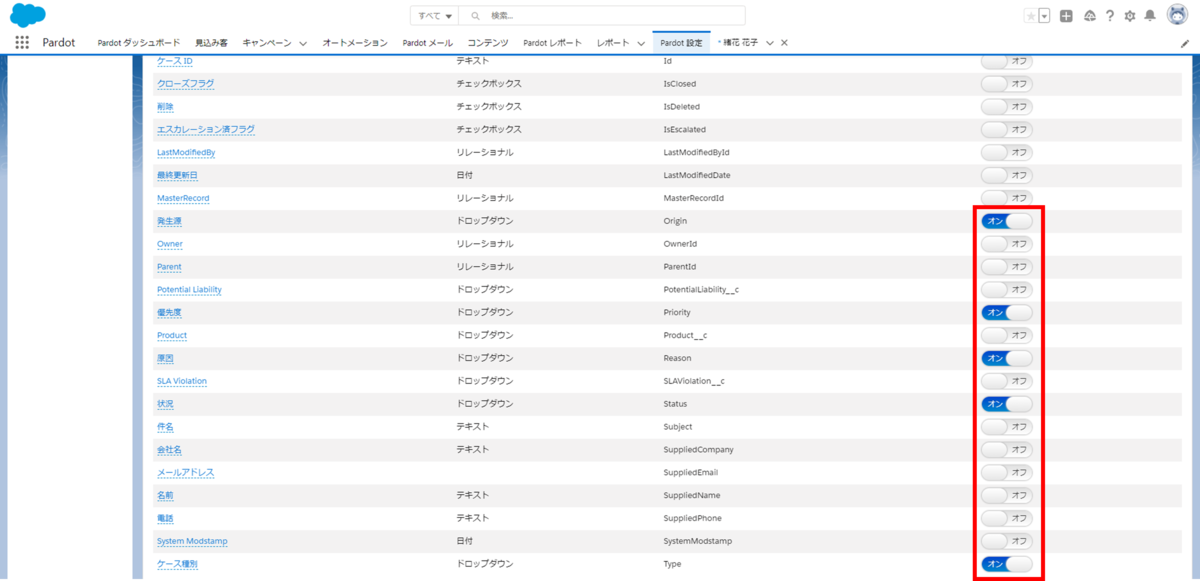The image size is (1200, 581).
Task: Turn on the Owner toggle
Action: (x=1006, y=244)
